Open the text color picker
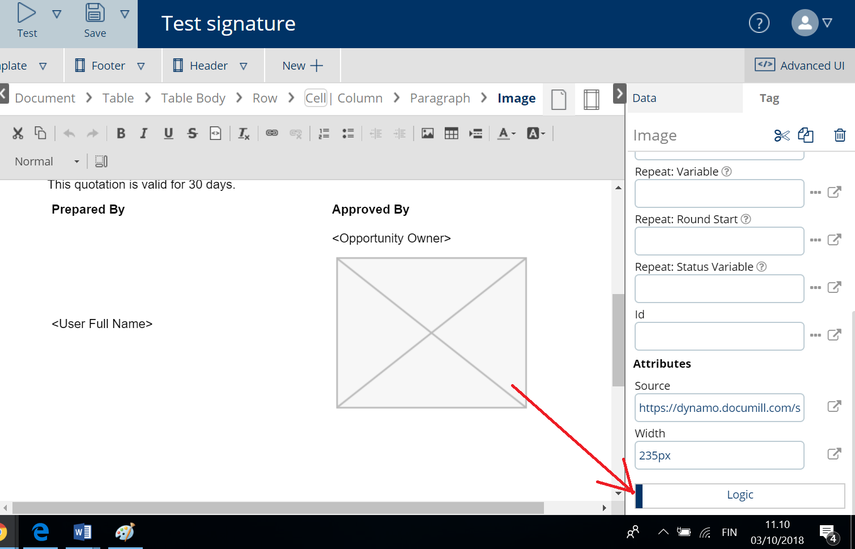The image size is (855, 549). (506, 133)
